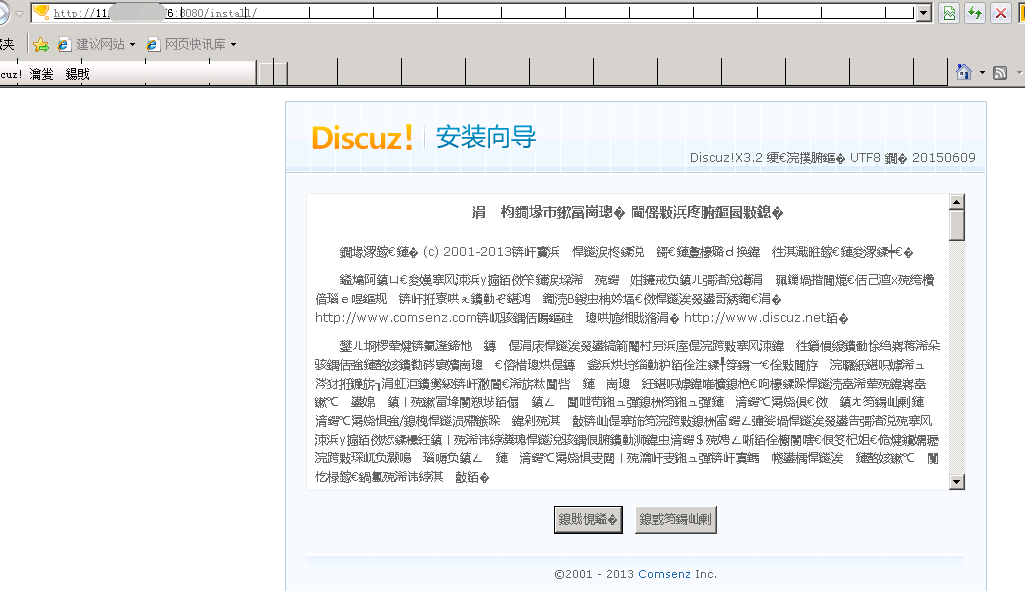Click the Discuz! orange logo
This screenshot has width=1025, height=591.
(x=362, y=138)
